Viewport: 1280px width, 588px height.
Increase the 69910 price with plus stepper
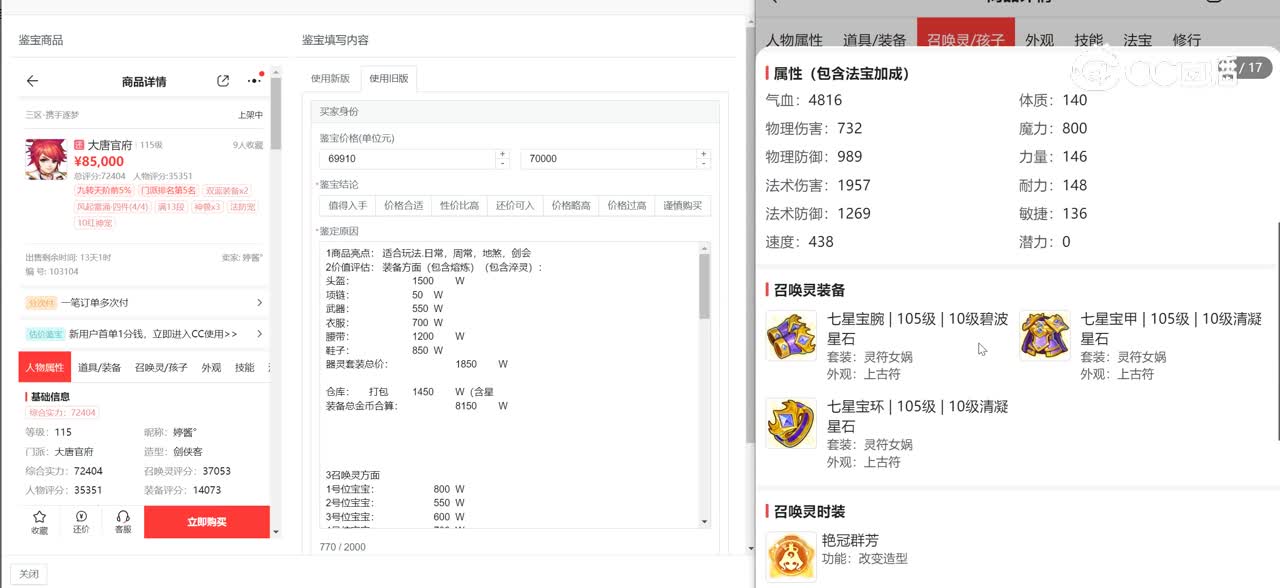tap(503, 154)
